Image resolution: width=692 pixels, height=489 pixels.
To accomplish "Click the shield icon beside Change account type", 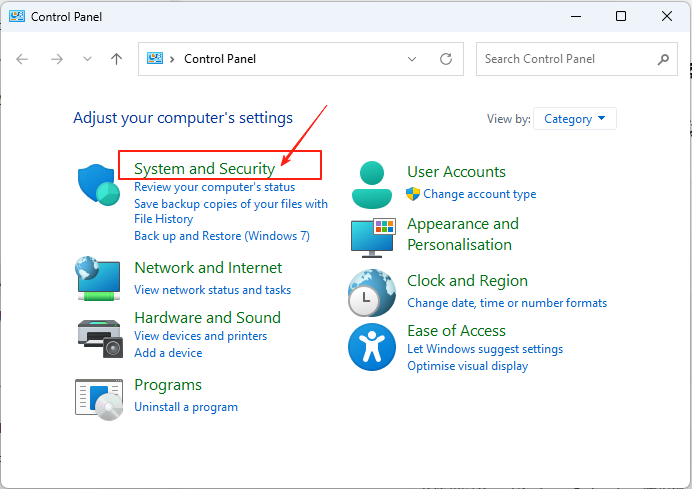I will 413,194.
